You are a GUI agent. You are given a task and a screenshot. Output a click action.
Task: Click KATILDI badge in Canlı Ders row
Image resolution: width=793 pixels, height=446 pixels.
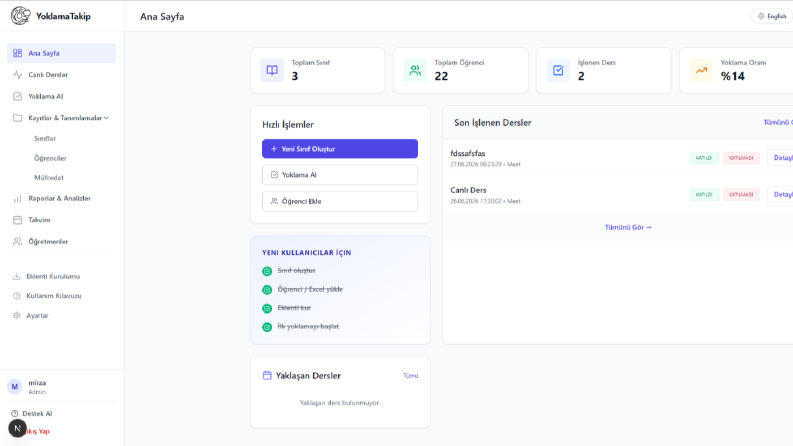pos(704,194)
